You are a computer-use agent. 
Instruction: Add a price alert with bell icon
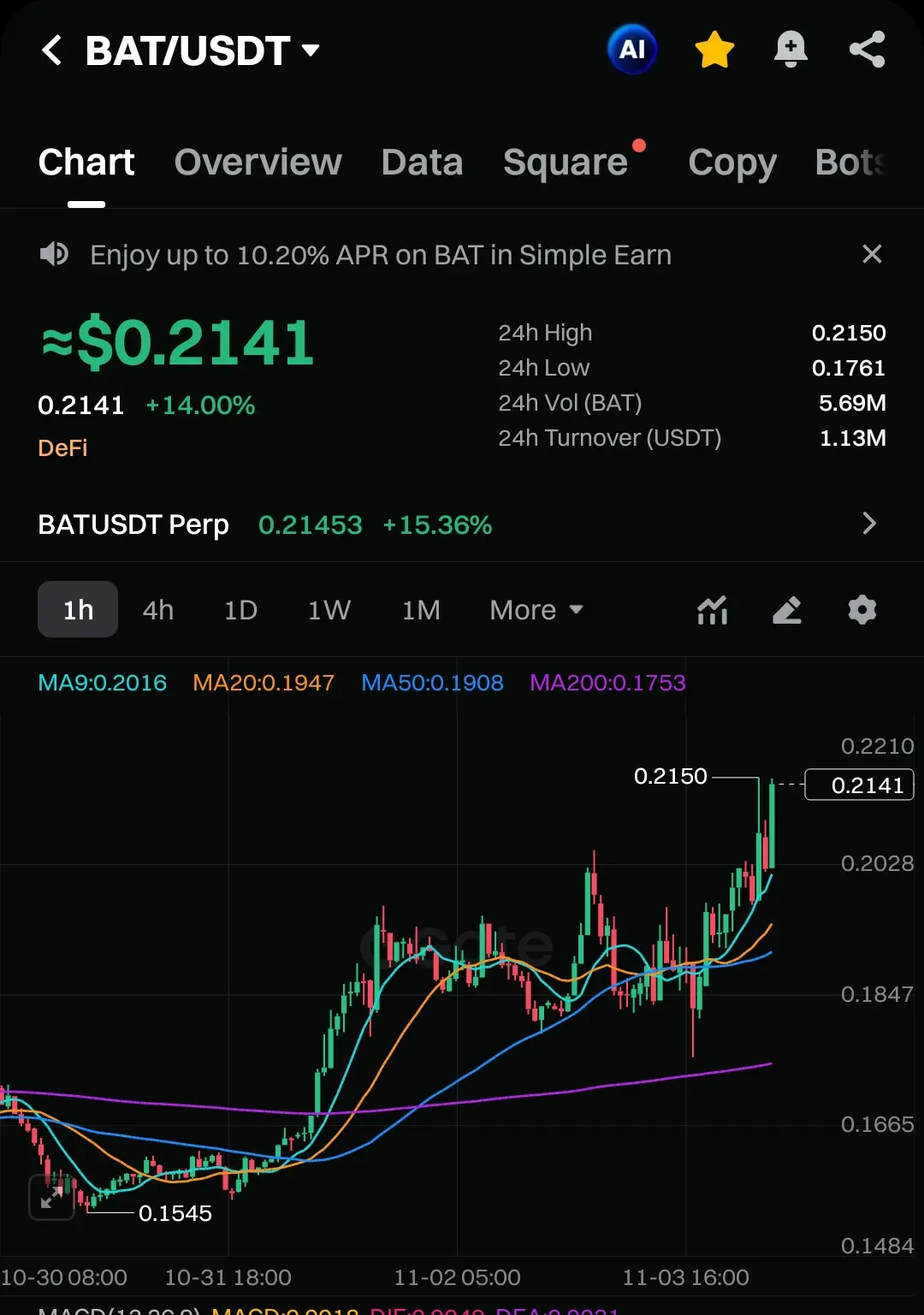click(791, 50)
